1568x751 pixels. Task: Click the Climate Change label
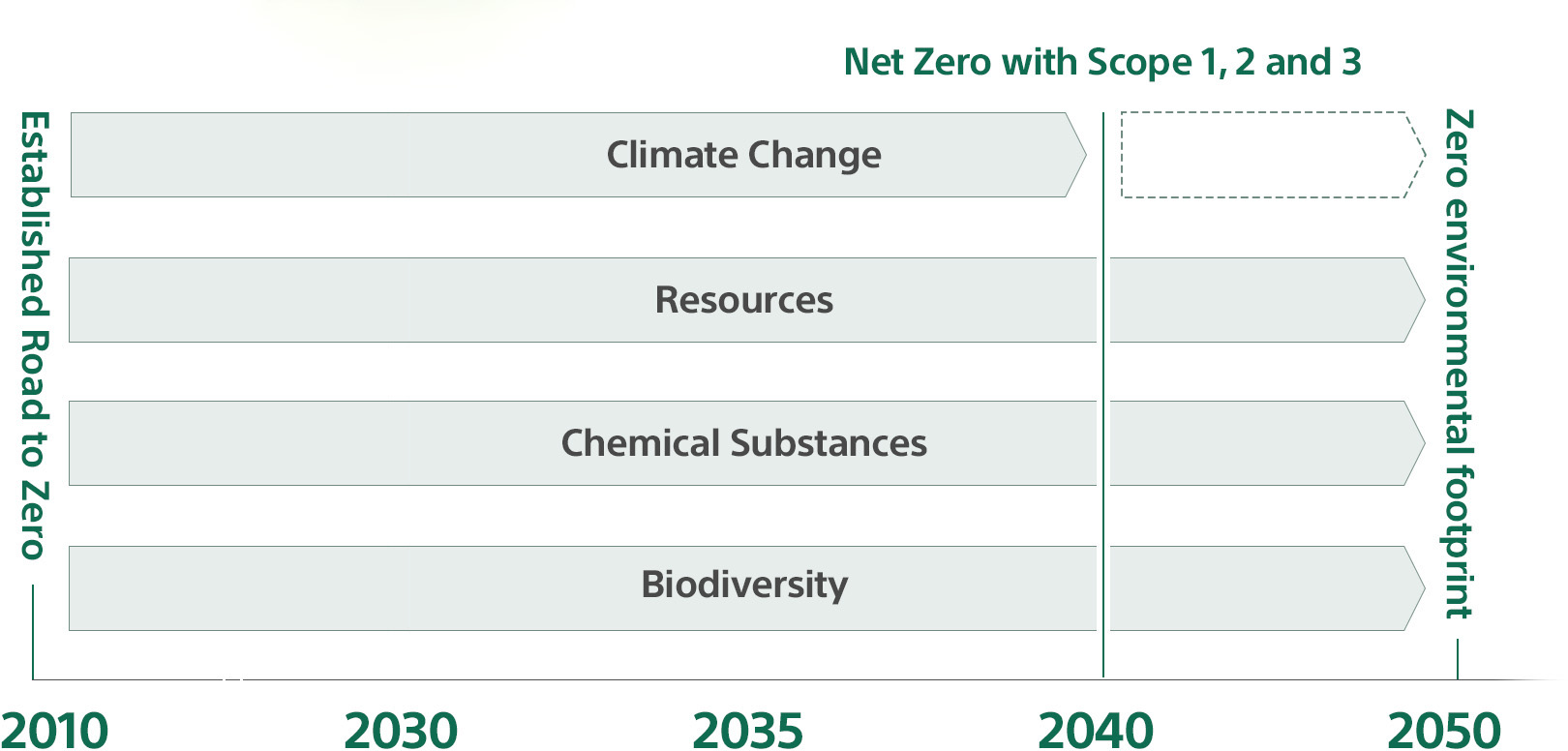743,155
